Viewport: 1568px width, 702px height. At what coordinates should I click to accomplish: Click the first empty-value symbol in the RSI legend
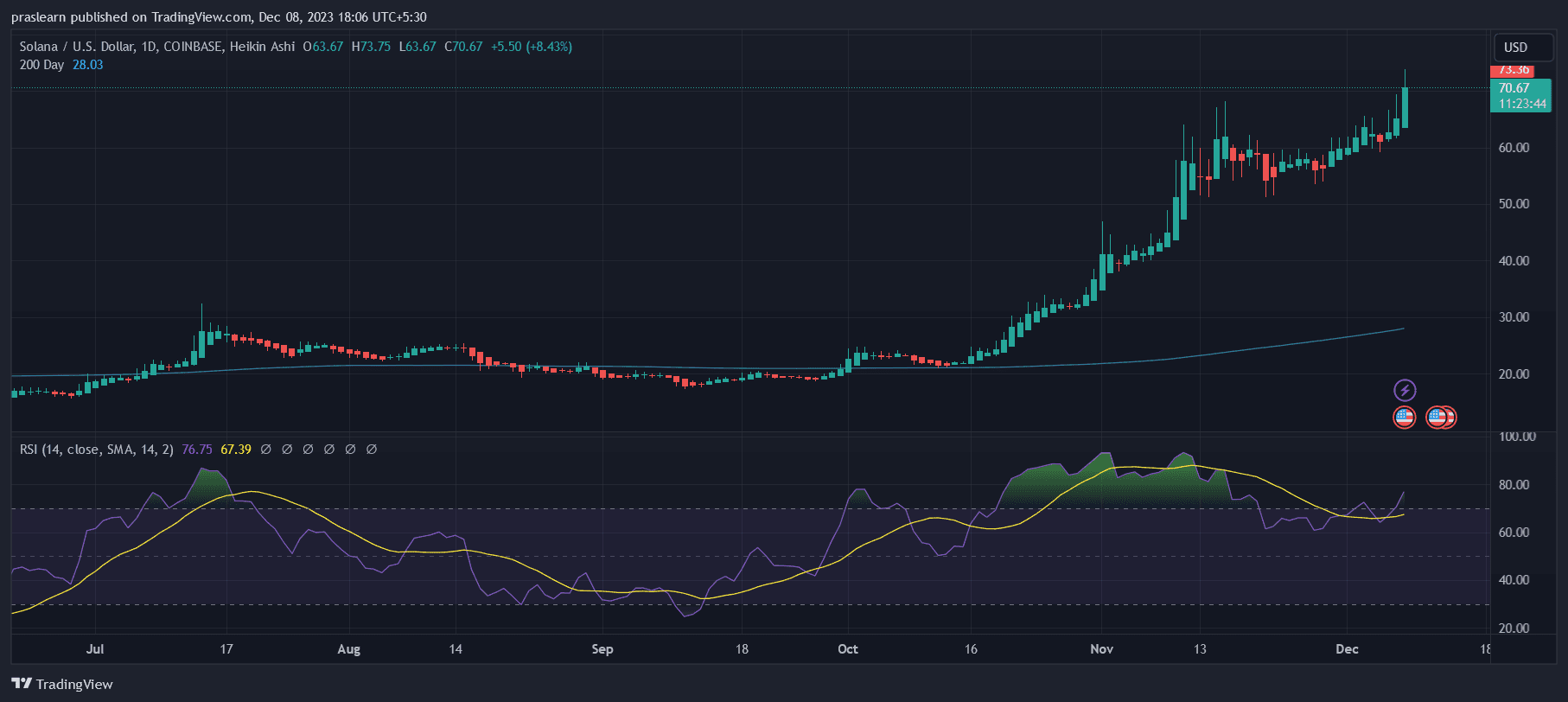point(266,450)
